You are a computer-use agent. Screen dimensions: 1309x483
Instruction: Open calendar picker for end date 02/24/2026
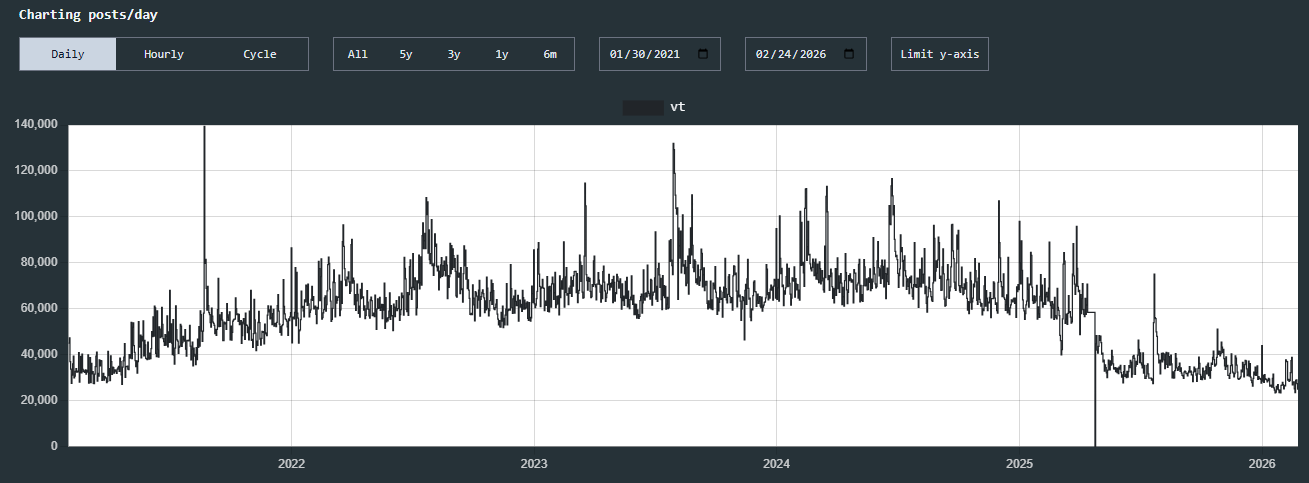coord(849,54)
